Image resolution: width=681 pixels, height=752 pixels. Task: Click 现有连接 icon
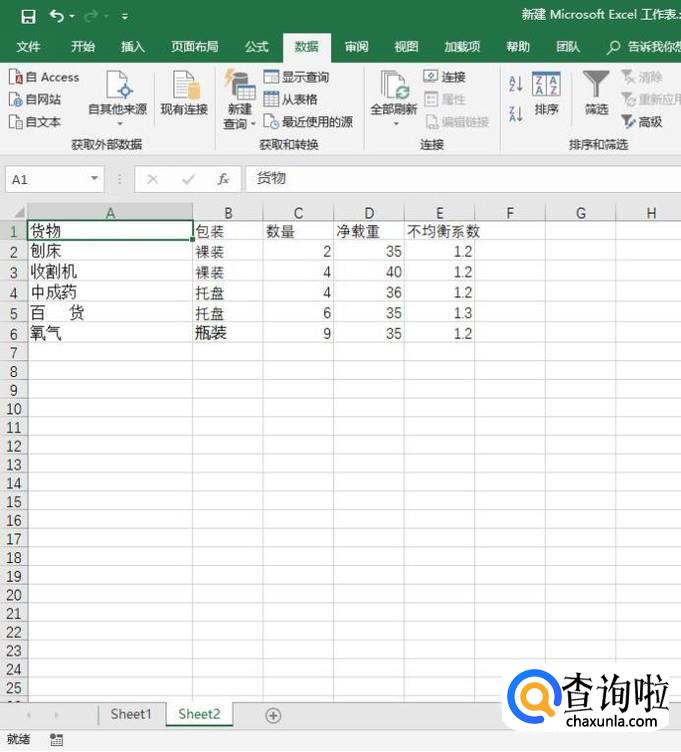coord(184,93)
